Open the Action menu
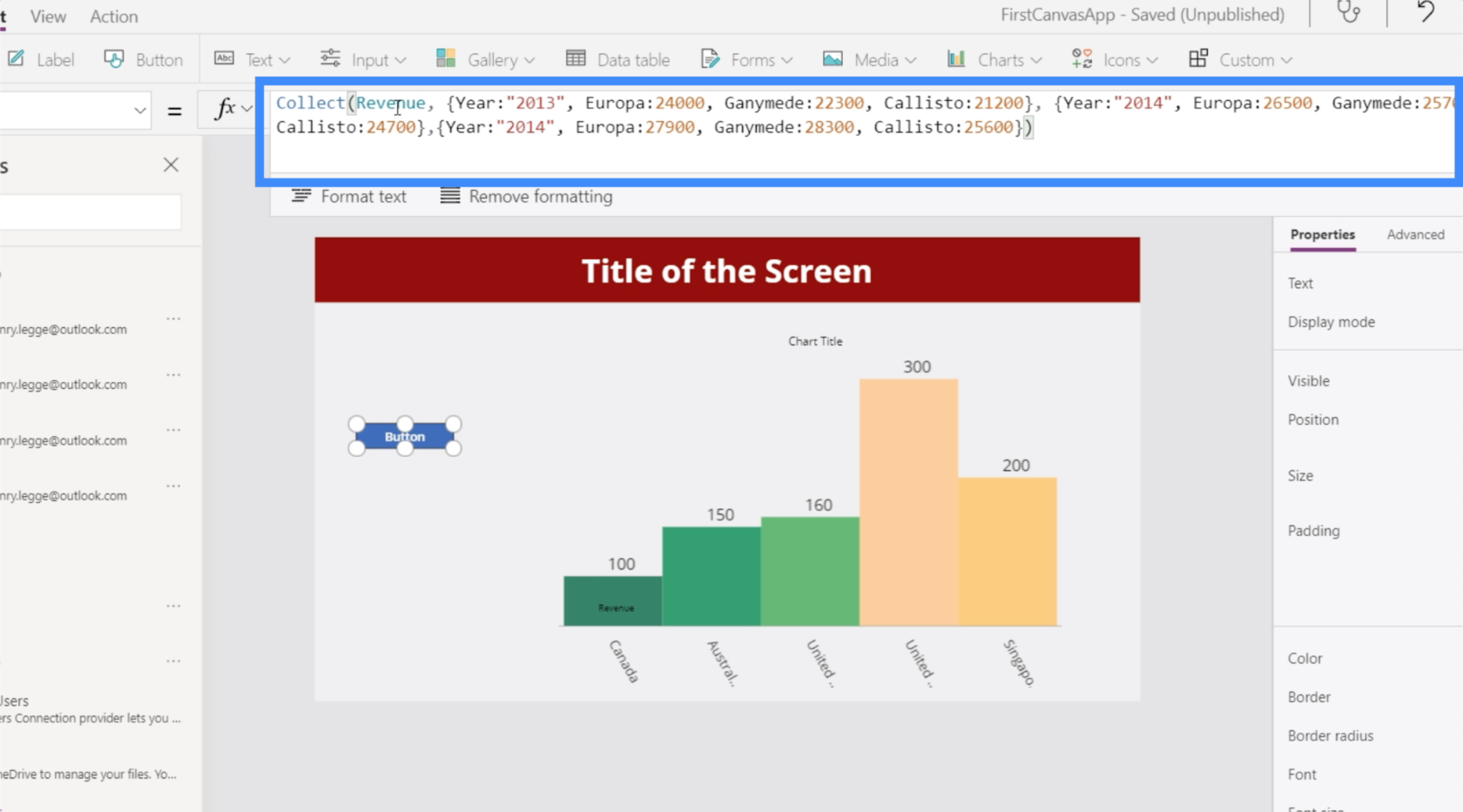This screenshot has height=812, width=1463. coord(114,17)
